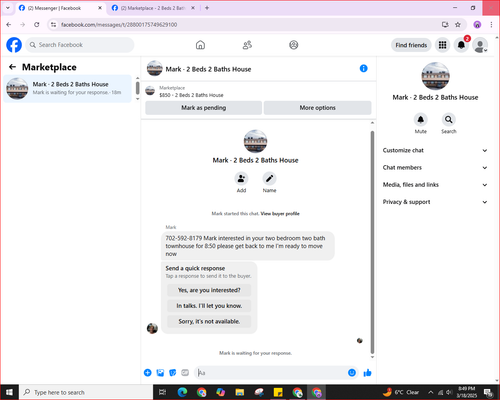This screenshot has height=400, width=500.
Task: Open the Windows Start menu
Action: (x=9, y=392)
